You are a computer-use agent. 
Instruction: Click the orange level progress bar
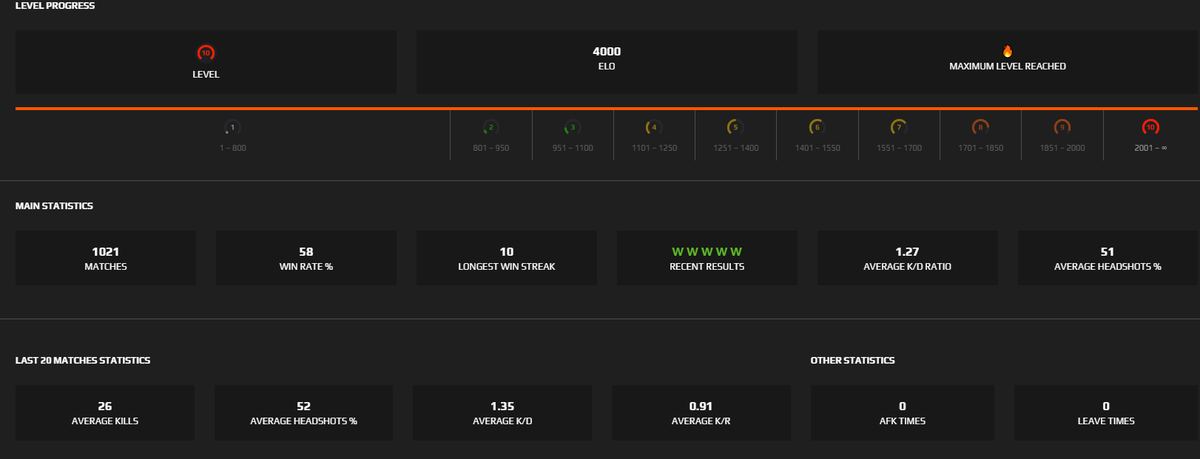tap(606, 107)
